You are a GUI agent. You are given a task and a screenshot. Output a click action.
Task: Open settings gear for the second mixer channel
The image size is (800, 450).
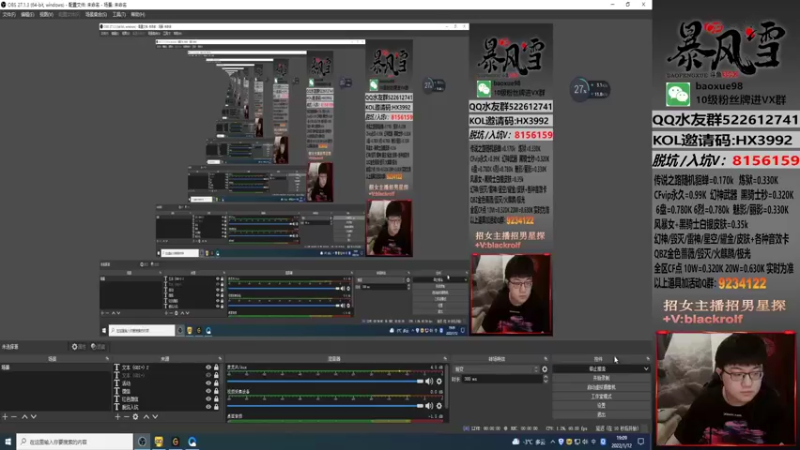(x=439, y=406)
